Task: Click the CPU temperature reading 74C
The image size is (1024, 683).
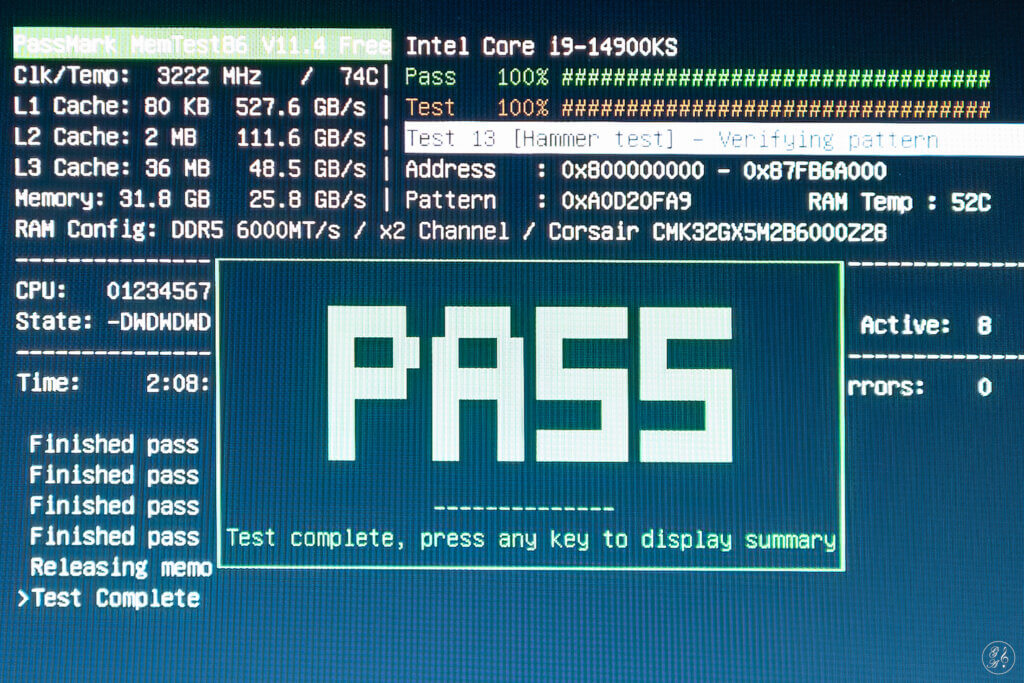Action: [359, 76]
